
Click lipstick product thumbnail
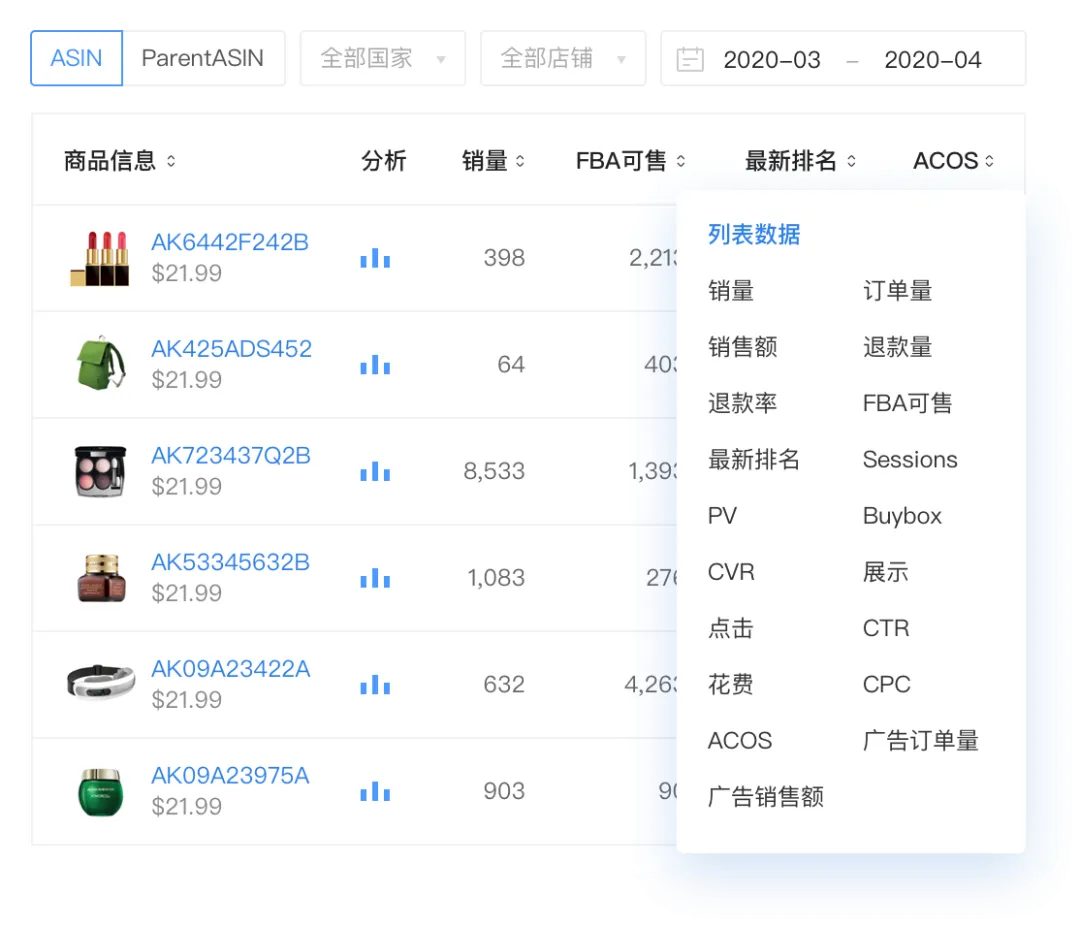pos(100,258)
